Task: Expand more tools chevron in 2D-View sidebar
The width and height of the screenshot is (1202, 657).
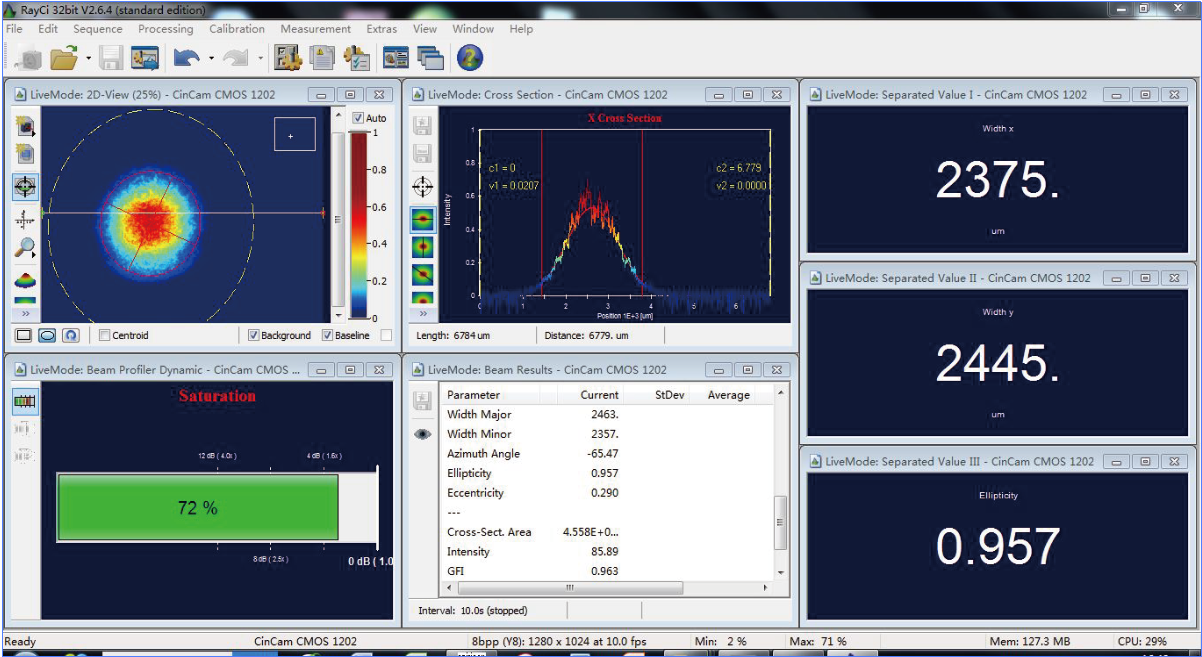Action: point(25,313)
